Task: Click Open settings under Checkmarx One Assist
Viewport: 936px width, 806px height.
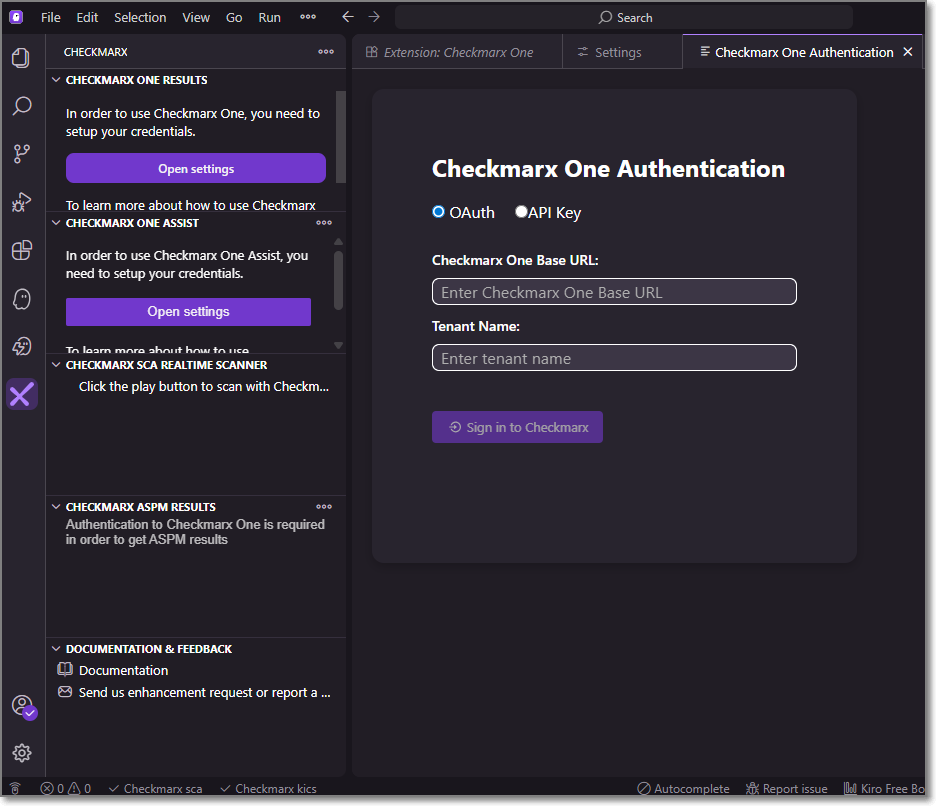Action: pos(188,312)
